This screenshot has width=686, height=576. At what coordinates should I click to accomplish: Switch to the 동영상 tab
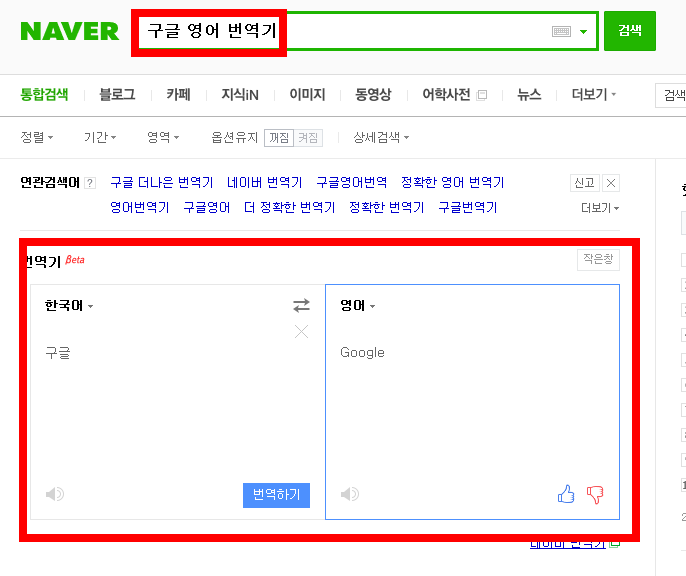373,94
